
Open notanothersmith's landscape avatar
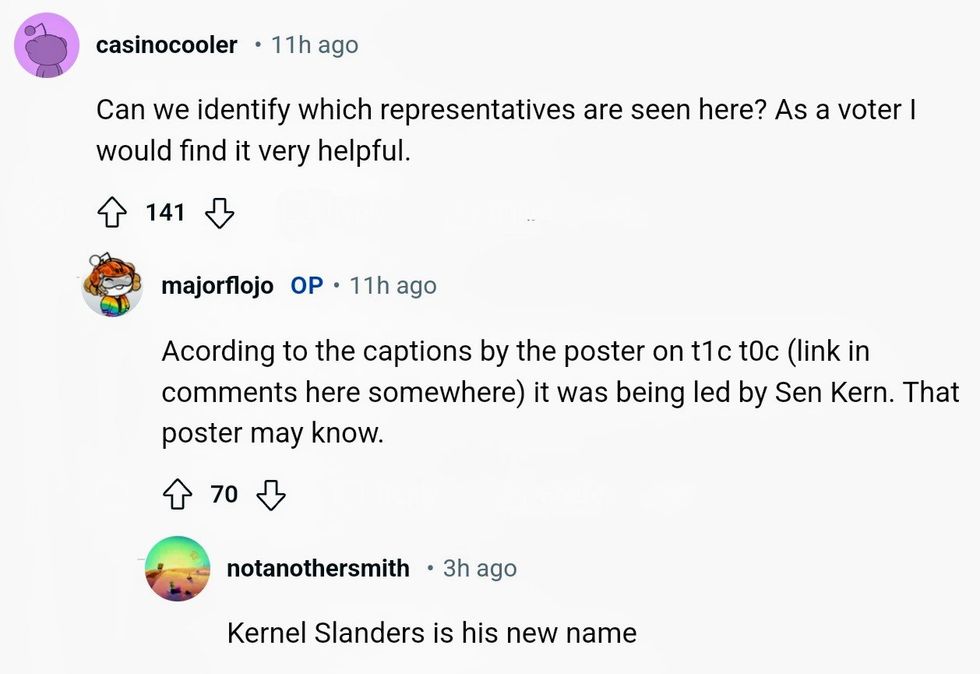178,568
